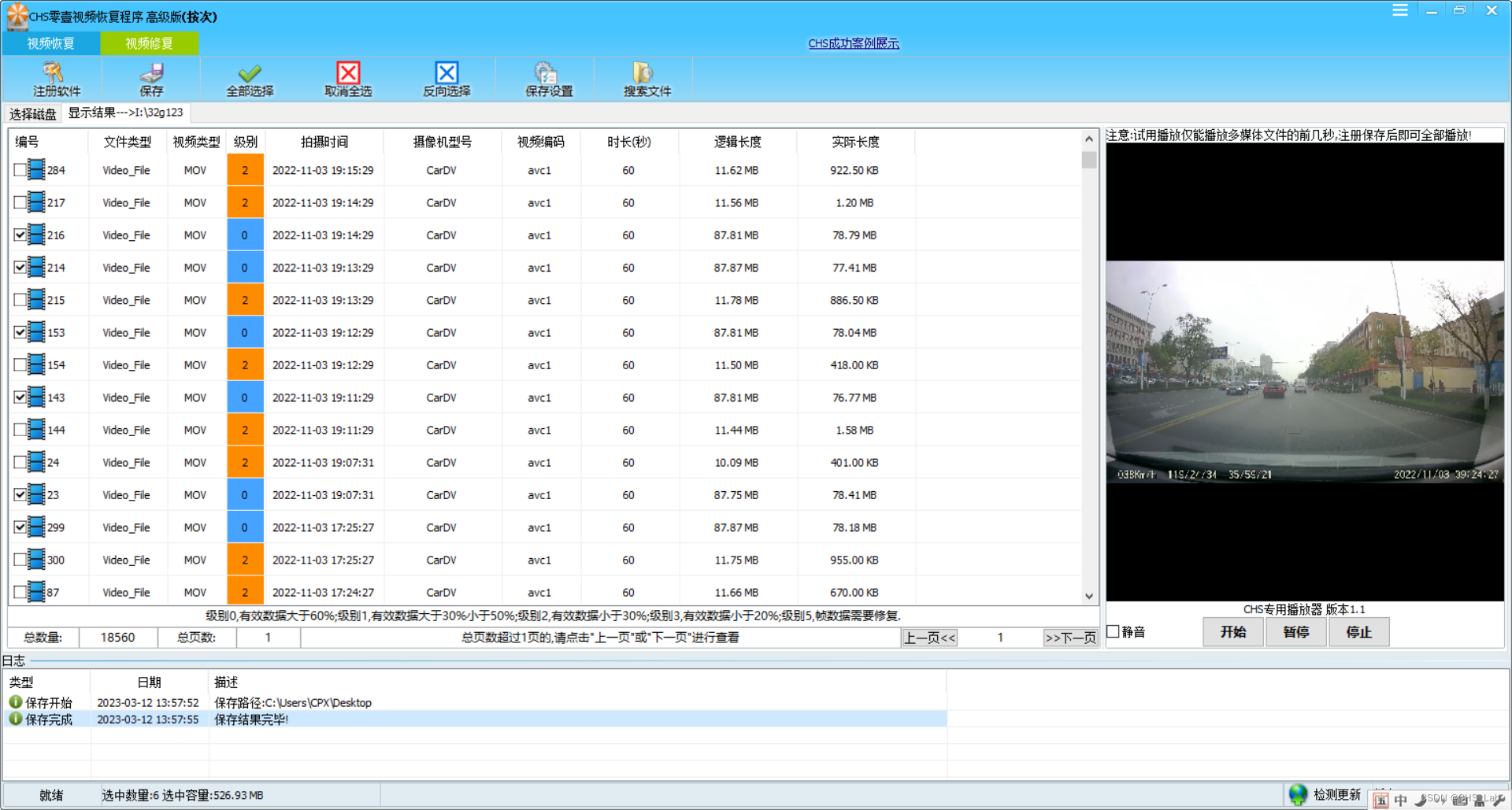The image size is (1512, 810).
Task: Click blue level 0 cell of file 216
Action: point(245,235)
